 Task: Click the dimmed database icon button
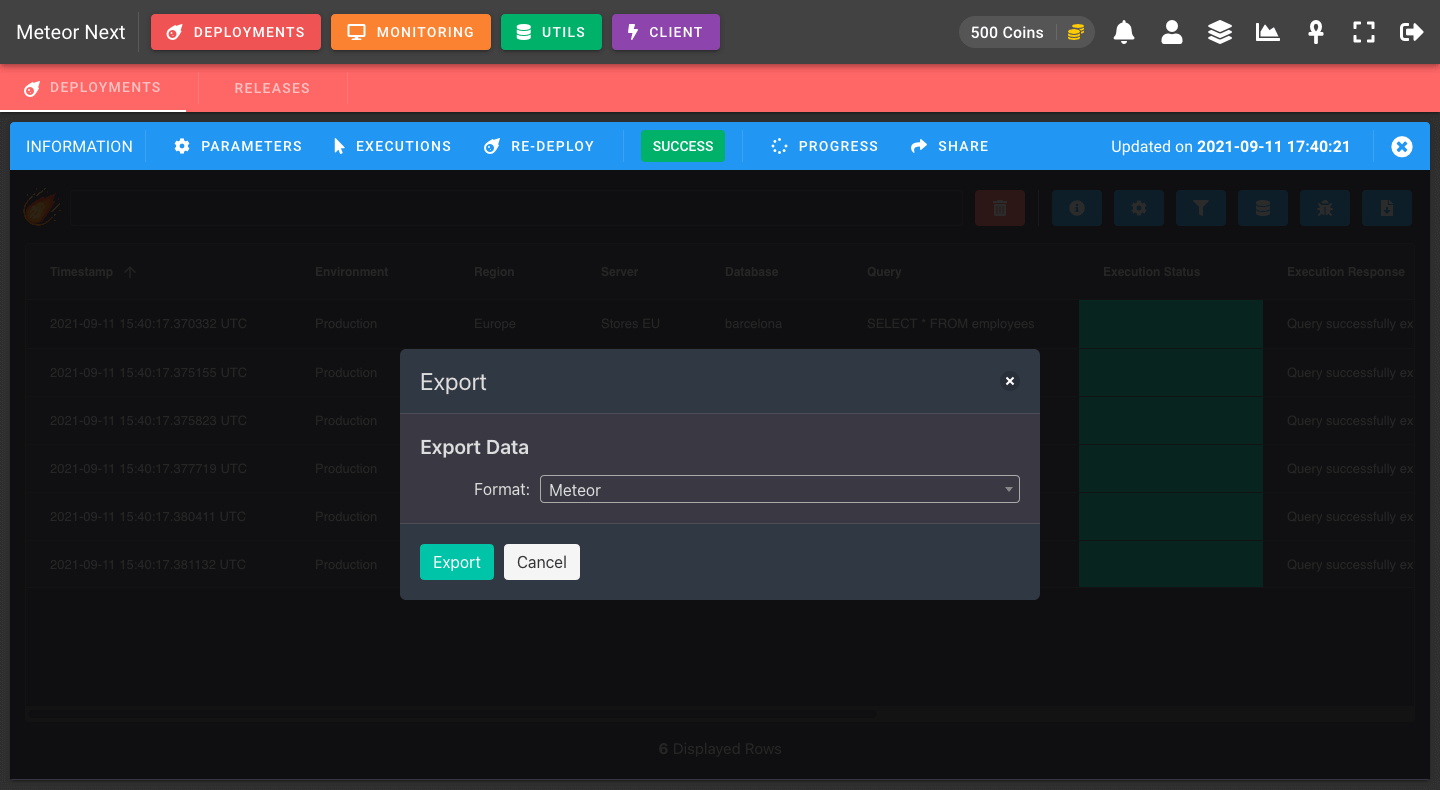pos(1263,208)
